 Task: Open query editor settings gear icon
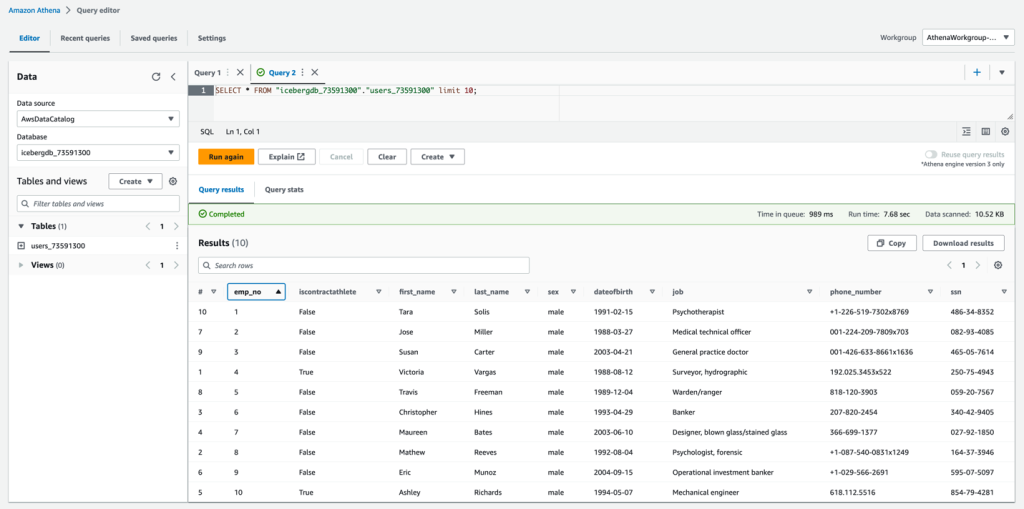1005,131
